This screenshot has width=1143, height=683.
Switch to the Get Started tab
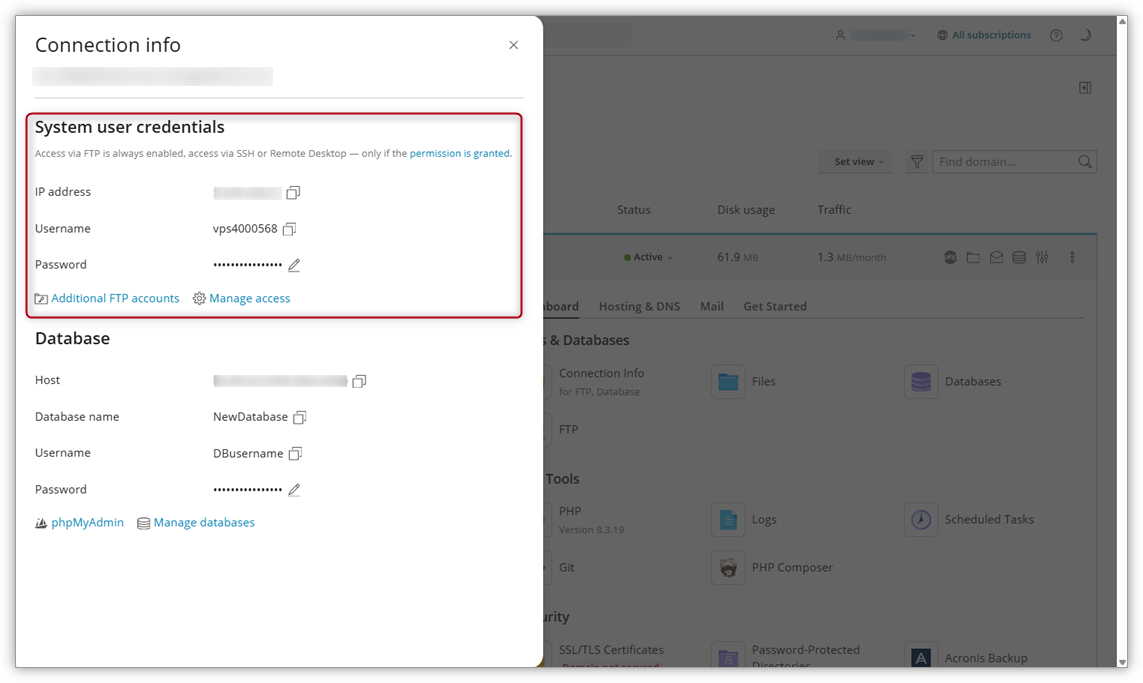click(x=774, y=306)
